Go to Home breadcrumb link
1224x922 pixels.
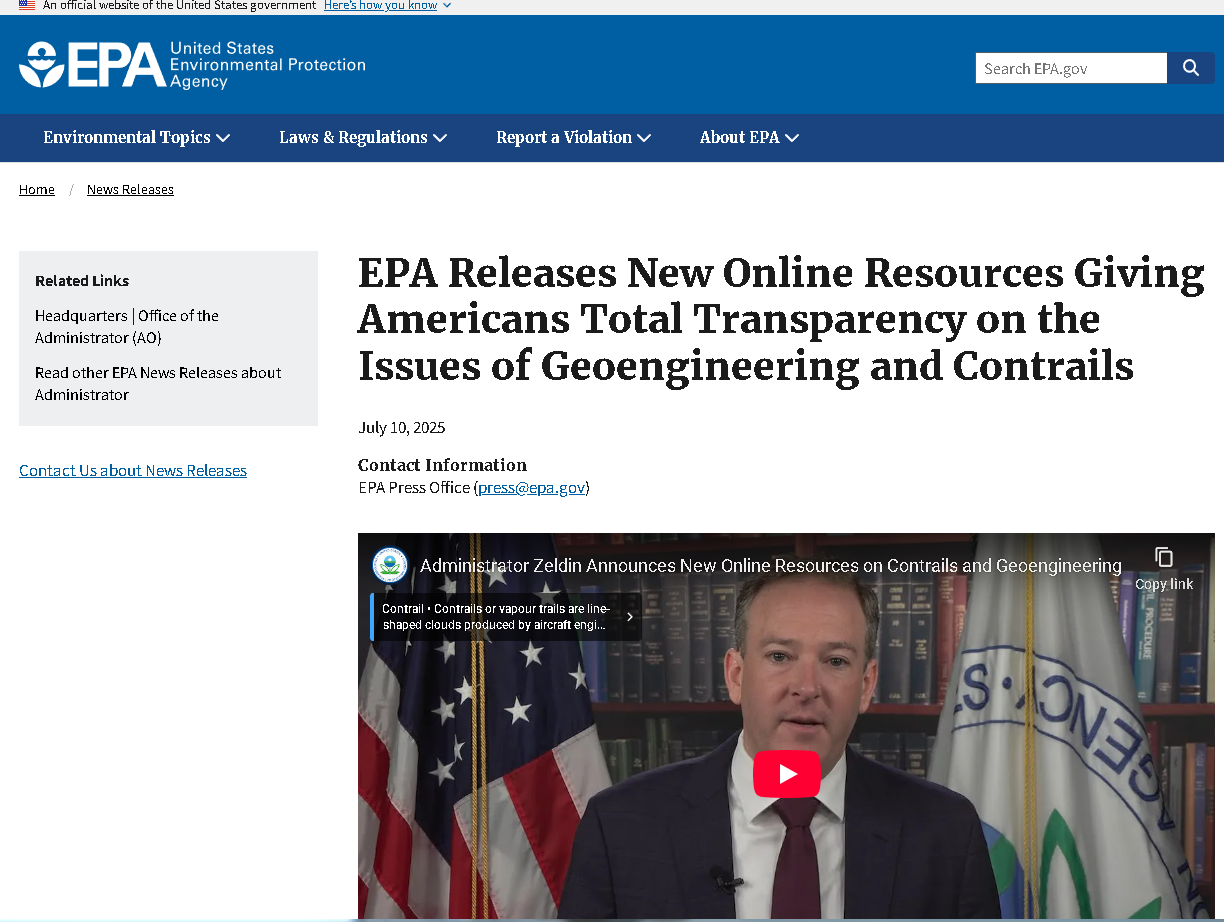[x=37, y=190]
